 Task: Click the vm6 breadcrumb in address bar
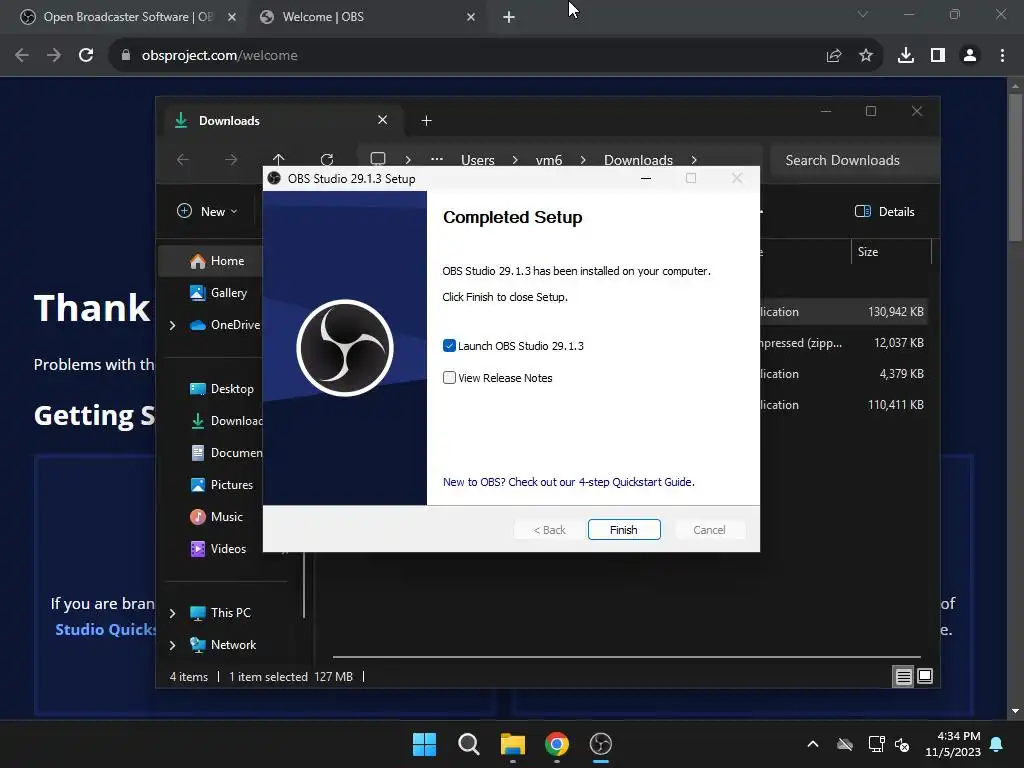point(549,160)
